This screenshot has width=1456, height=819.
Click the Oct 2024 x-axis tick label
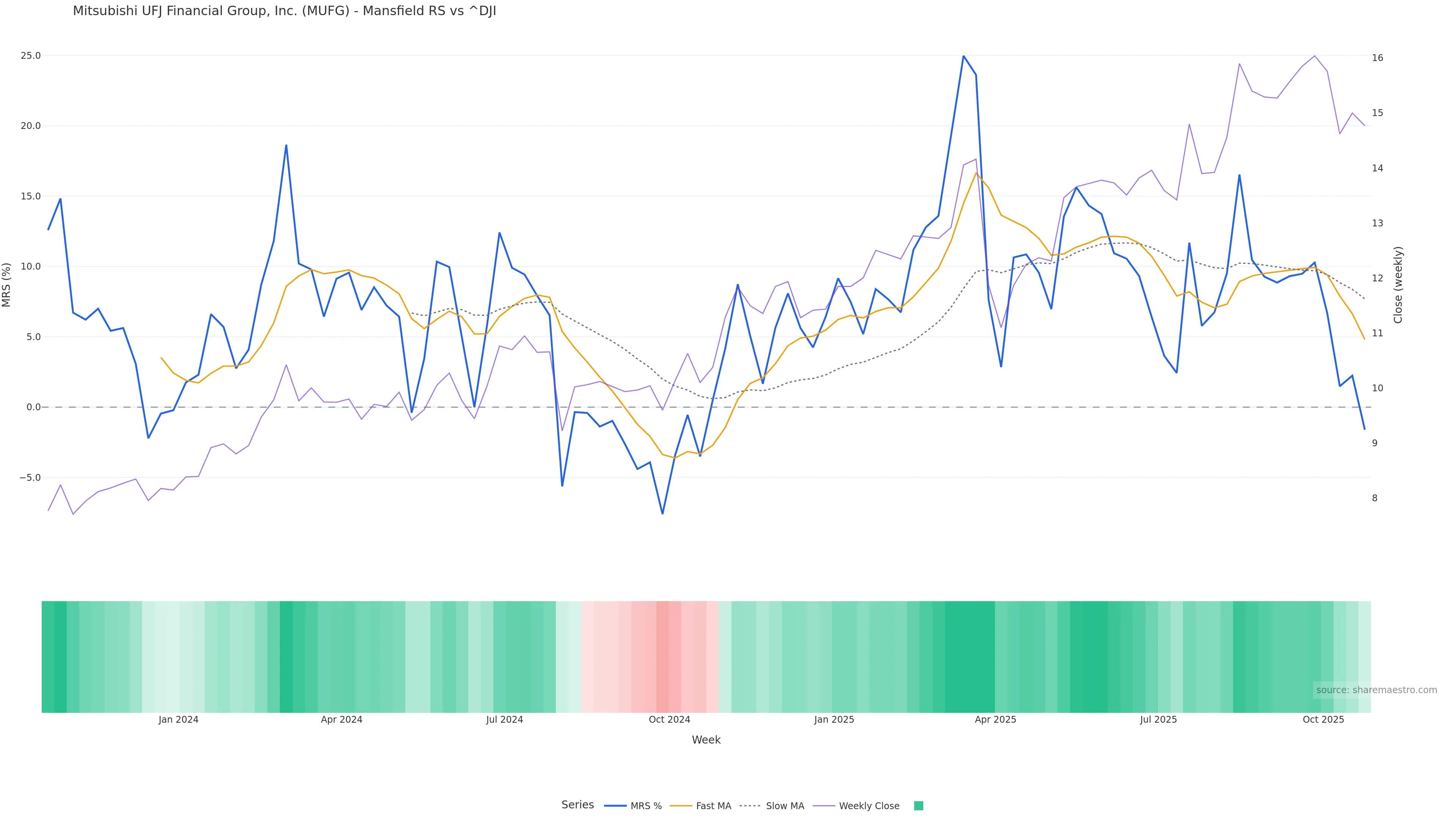pyautogui.click(x=669, y=720)
